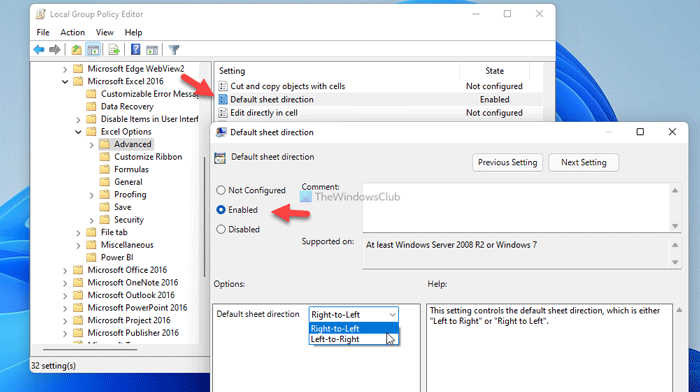
Task: Click the Next Setting button
Action: point(583,163)
